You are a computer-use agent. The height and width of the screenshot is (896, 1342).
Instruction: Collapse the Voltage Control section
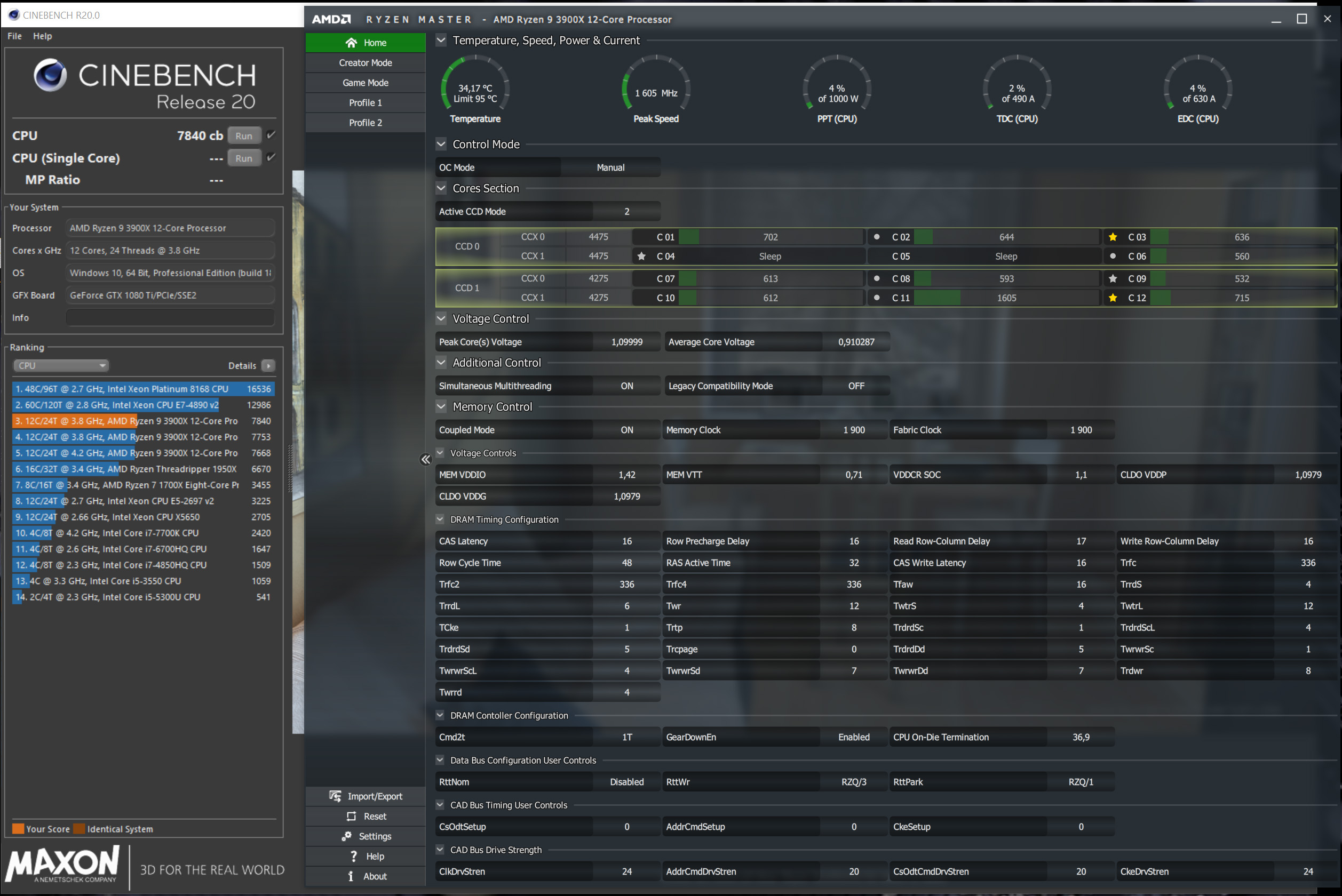click(x=441, y=318)
